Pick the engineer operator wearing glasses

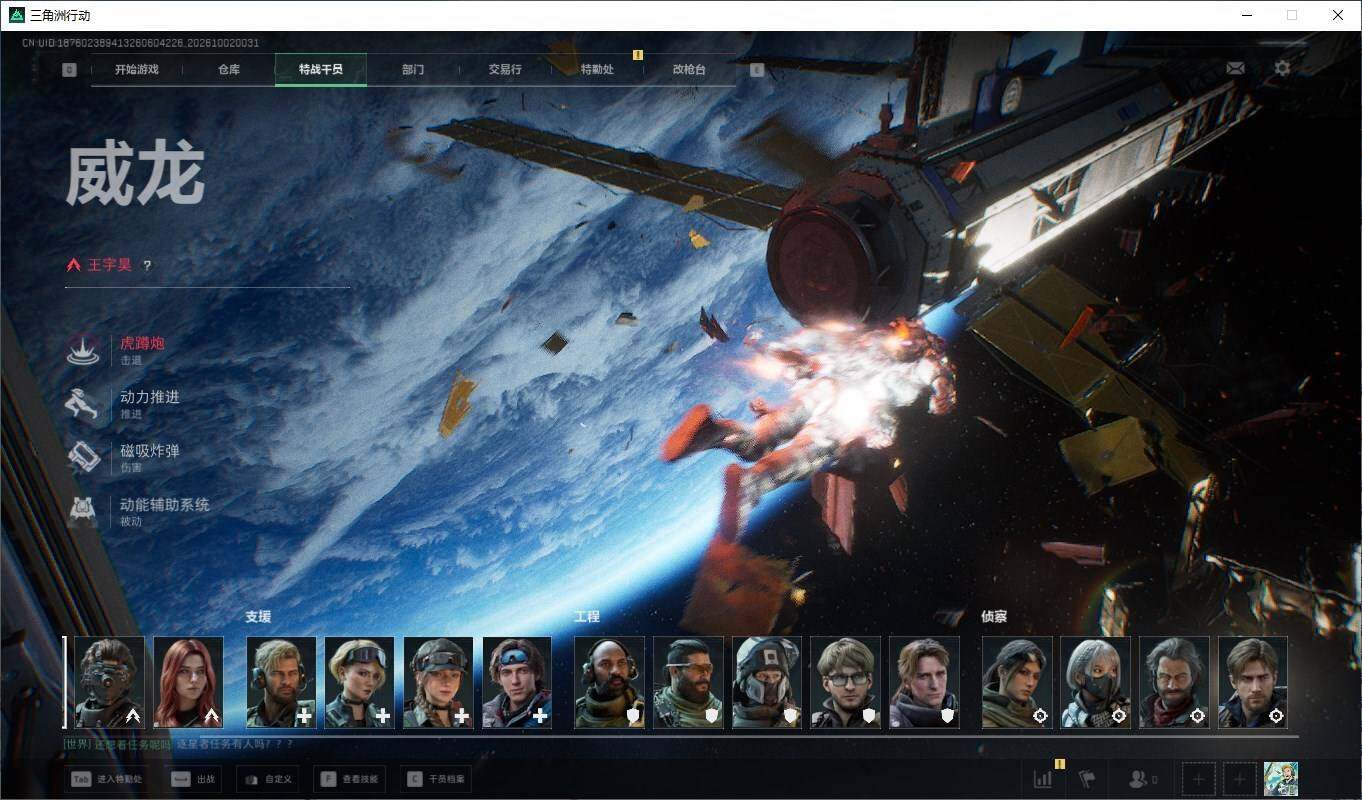tap(846, 682)
